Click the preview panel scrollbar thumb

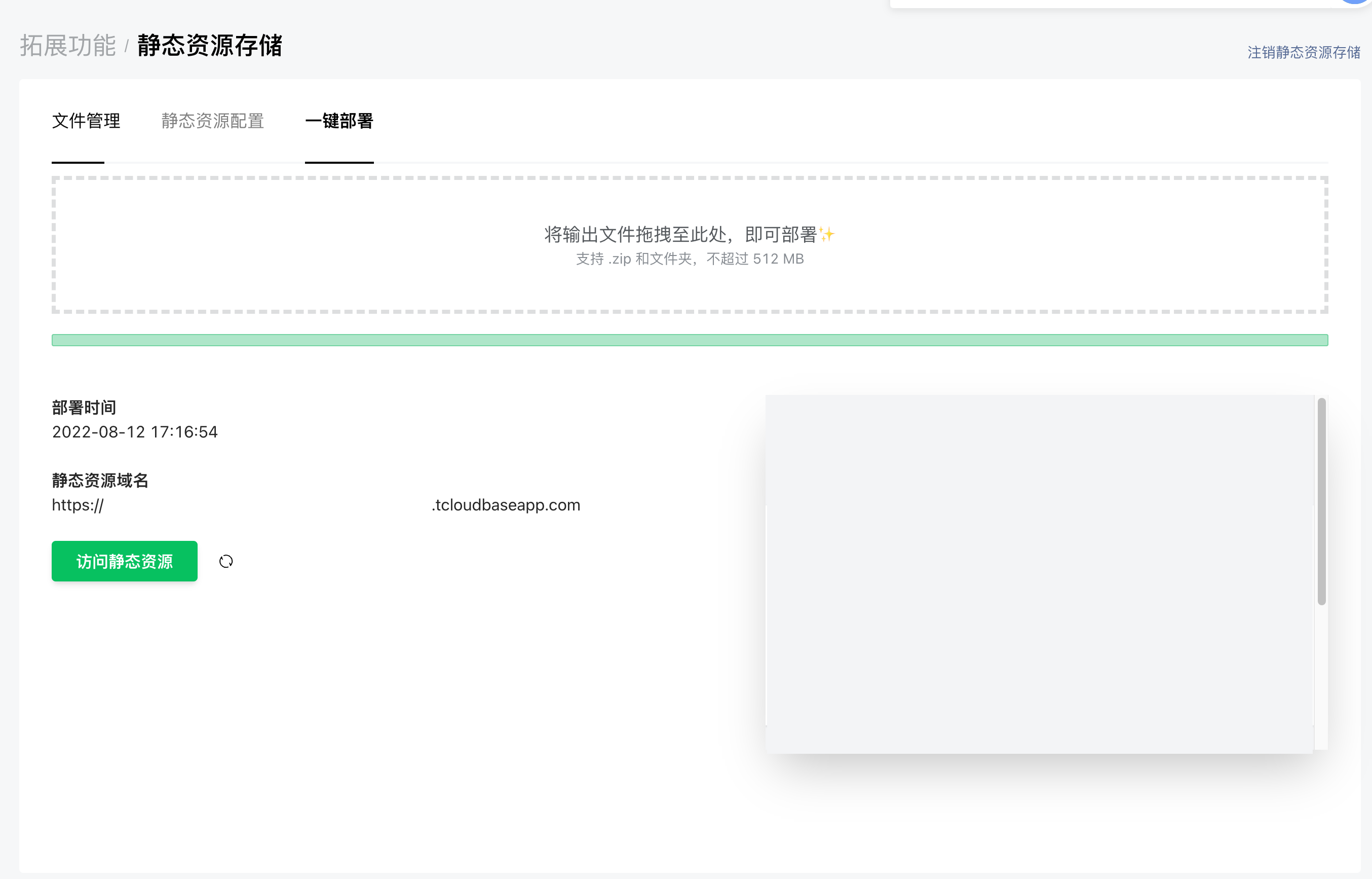pyautogui.click(x=1321, y=501)
